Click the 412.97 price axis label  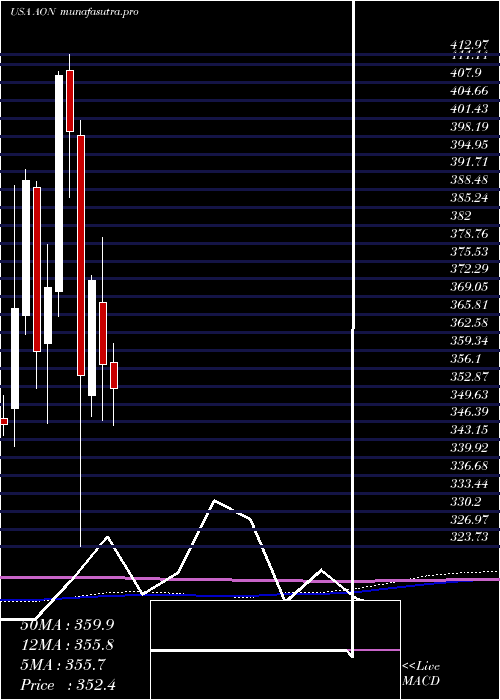(470, 45)
